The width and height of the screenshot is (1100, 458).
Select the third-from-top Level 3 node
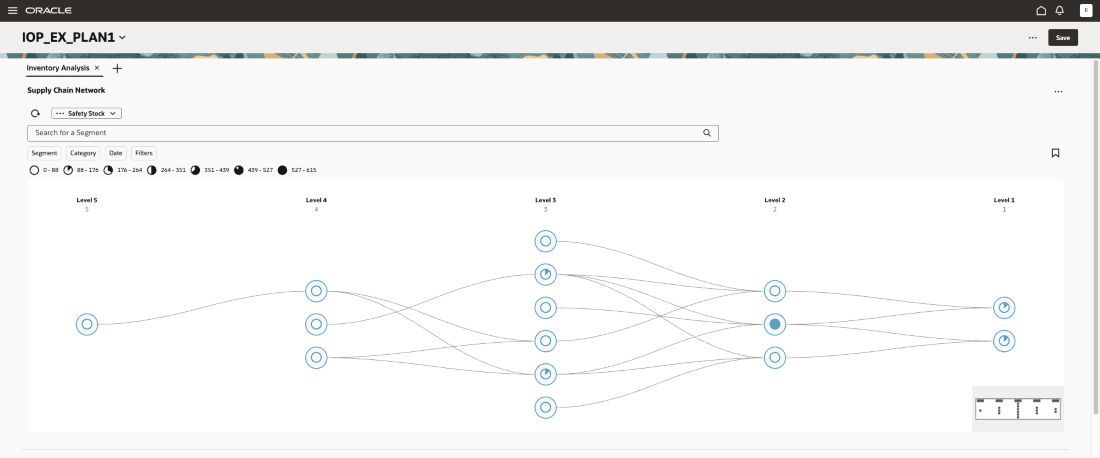546,307
